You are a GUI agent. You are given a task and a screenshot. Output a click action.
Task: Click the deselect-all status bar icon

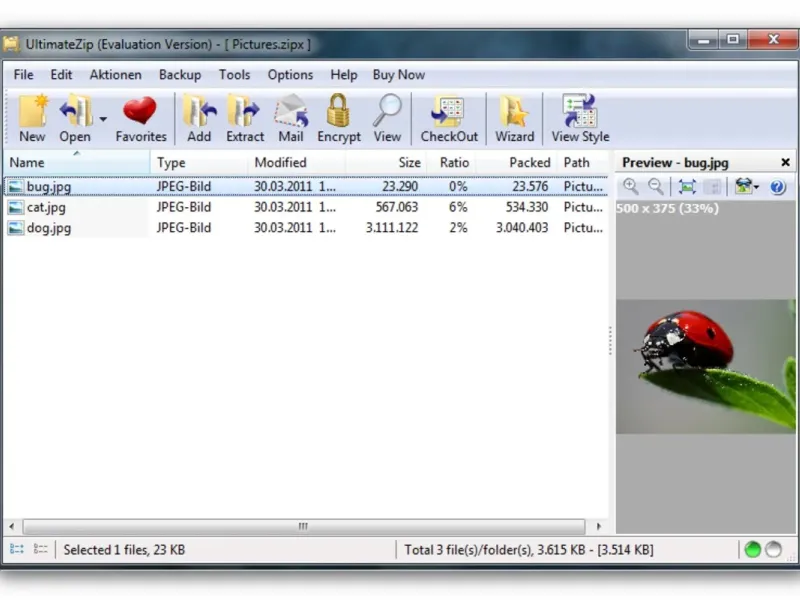pos(40,549)
